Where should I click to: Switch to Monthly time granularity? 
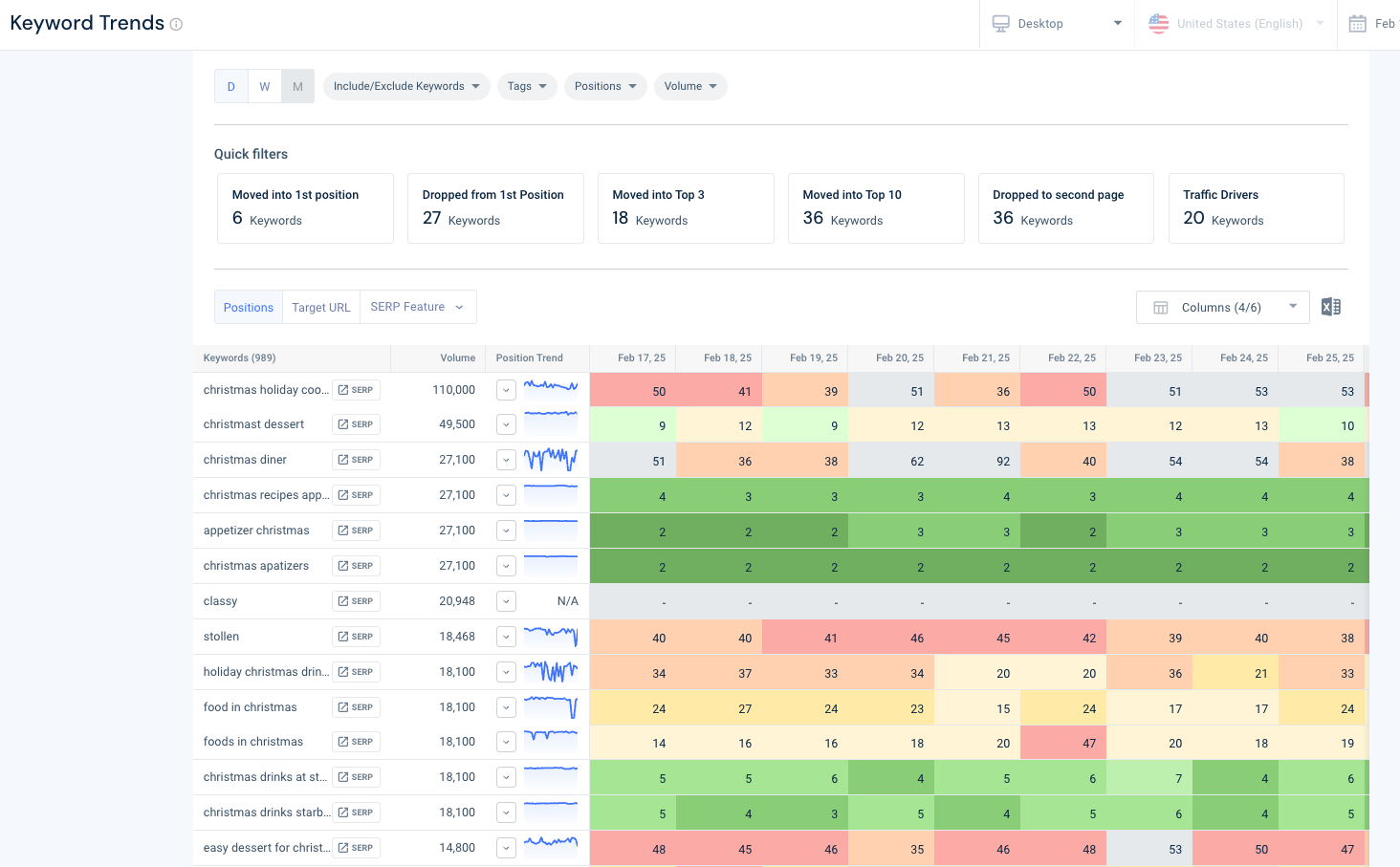coord(297,86)
